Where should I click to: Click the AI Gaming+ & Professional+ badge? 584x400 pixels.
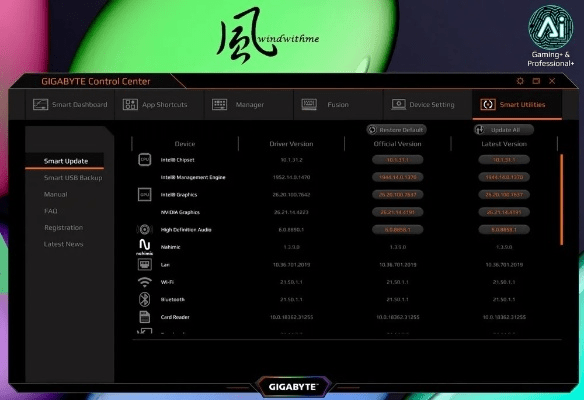click(550, 36)
